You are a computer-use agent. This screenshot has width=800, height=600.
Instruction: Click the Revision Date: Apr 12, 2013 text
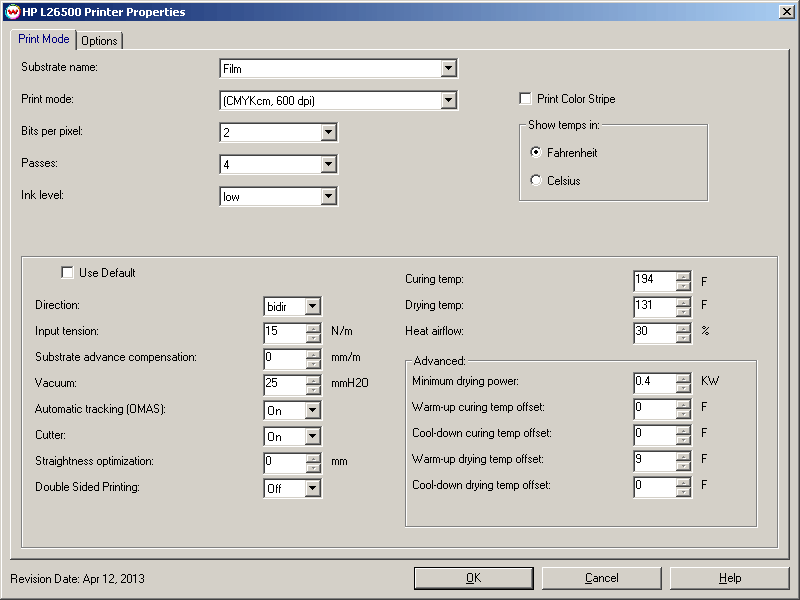point(78,579)
